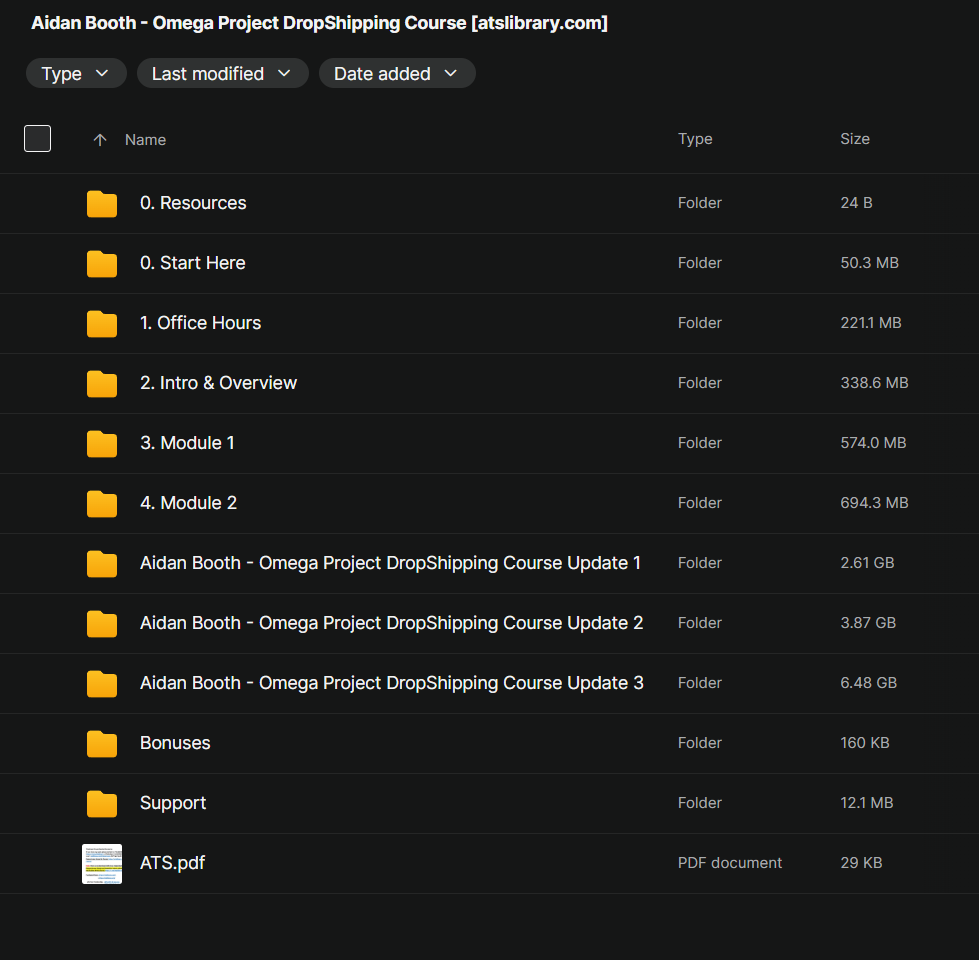The width and height of the screenshot is (979, 960).
Task: Open the '4. Module 2' folder name
Action: [x=189, y=502]
